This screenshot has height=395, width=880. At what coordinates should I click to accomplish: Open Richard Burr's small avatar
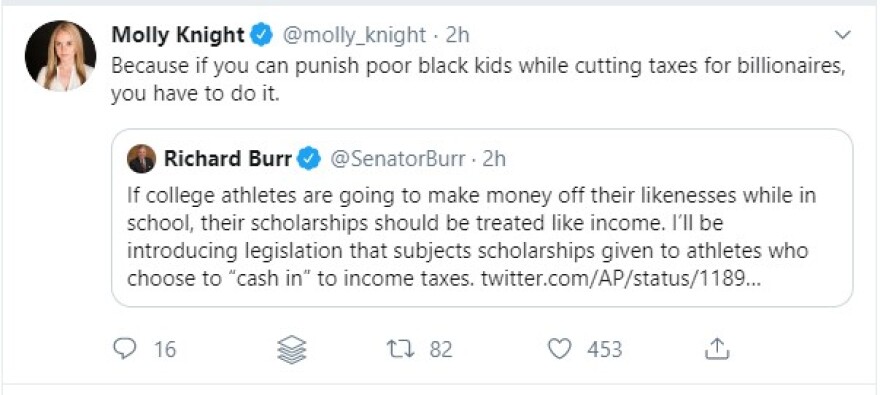pos(141,159)
